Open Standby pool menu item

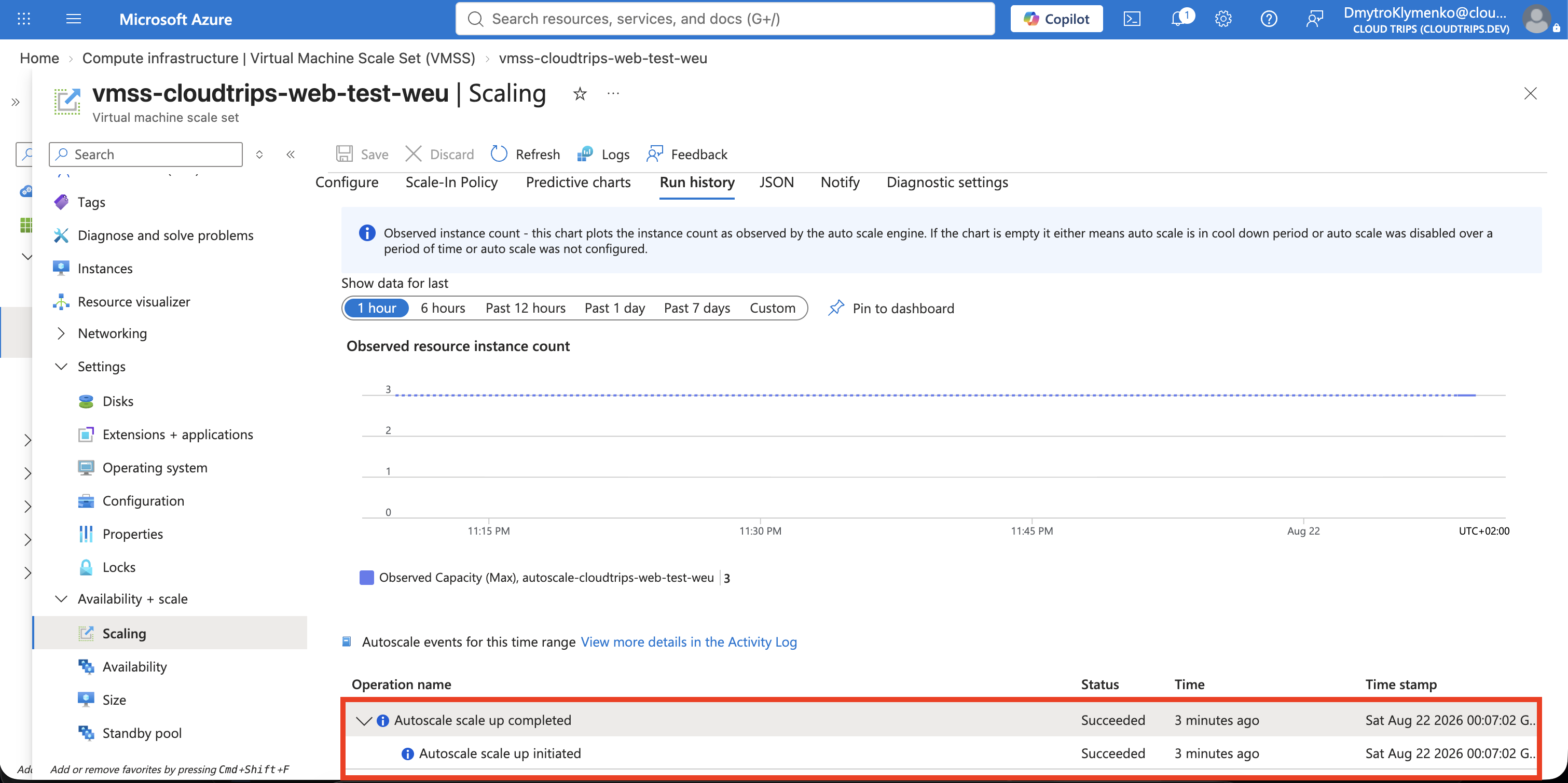pos(142,733)
